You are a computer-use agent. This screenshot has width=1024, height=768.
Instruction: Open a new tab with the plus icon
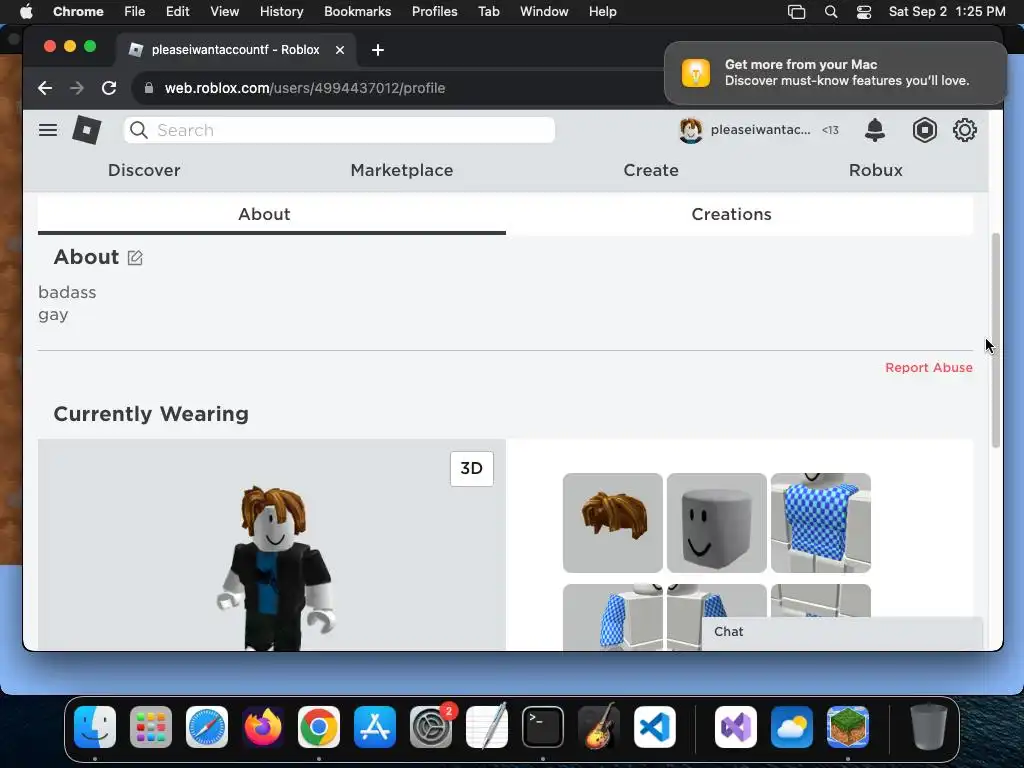pyautogui.click(x=377, y=50)
